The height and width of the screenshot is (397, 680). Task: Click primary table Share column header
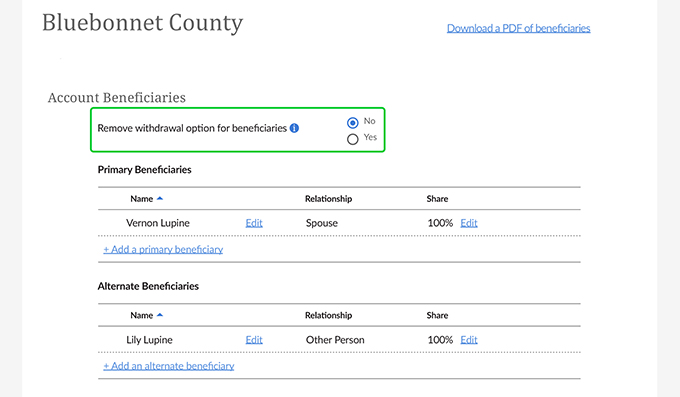pyautogui.click(x=437, y=199)
